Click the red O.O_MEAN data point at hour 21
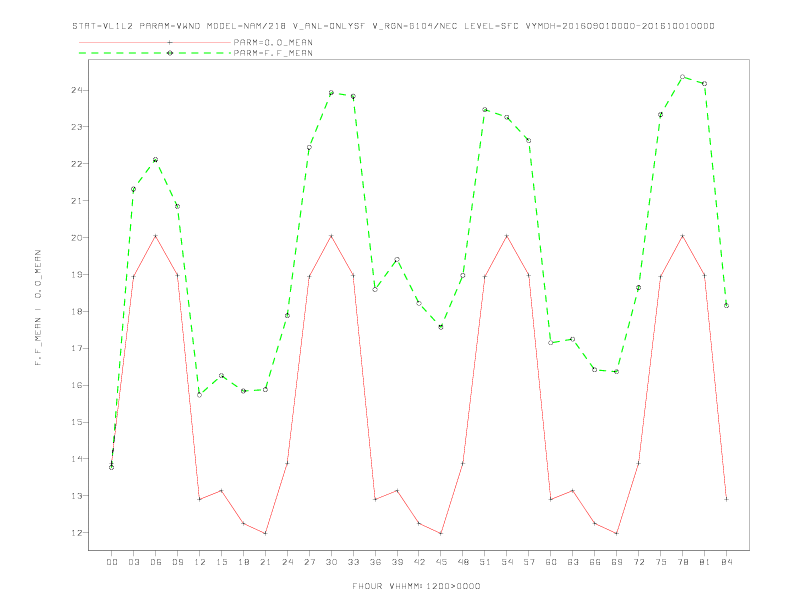Viewport: 792px width, 612px height. click(265, 533)
